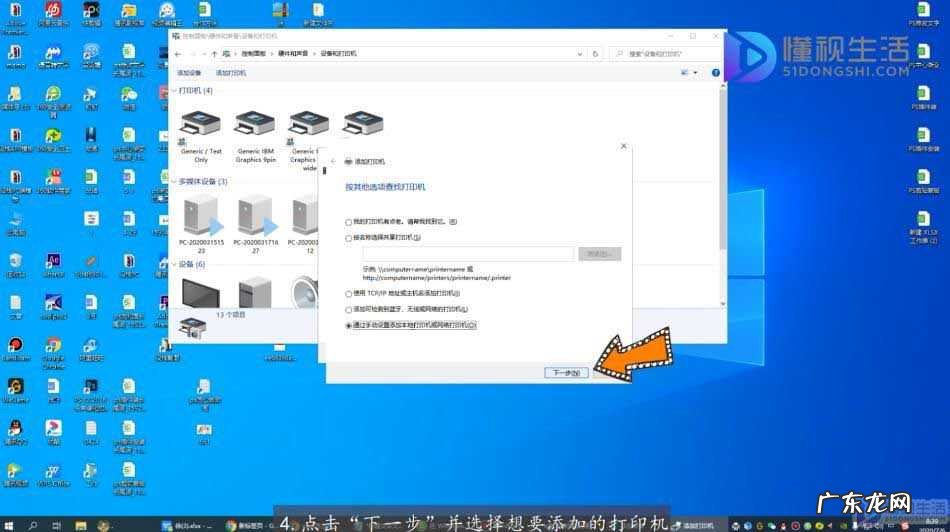This screenshot has height=532, width=950.
Task: Click 添加打印机 (Add a printer) in the toolbar
Action: pyautogui.click(x=231, y=73)
